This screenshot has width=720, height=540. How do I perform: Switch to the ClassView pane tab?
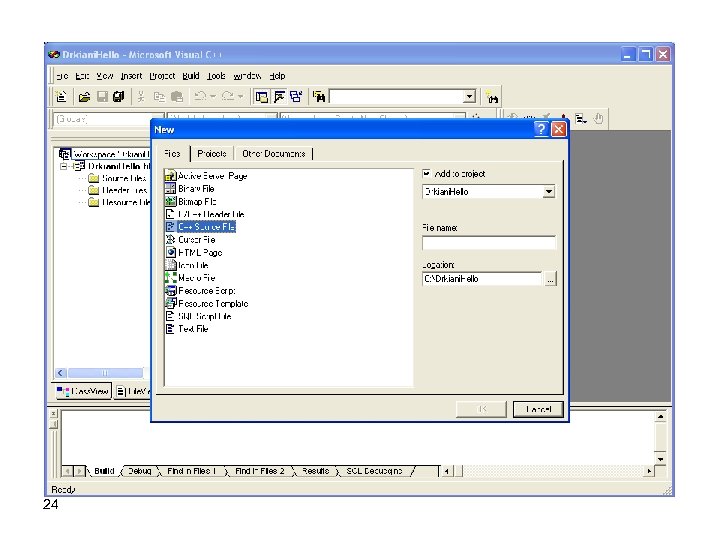[83, 391]
